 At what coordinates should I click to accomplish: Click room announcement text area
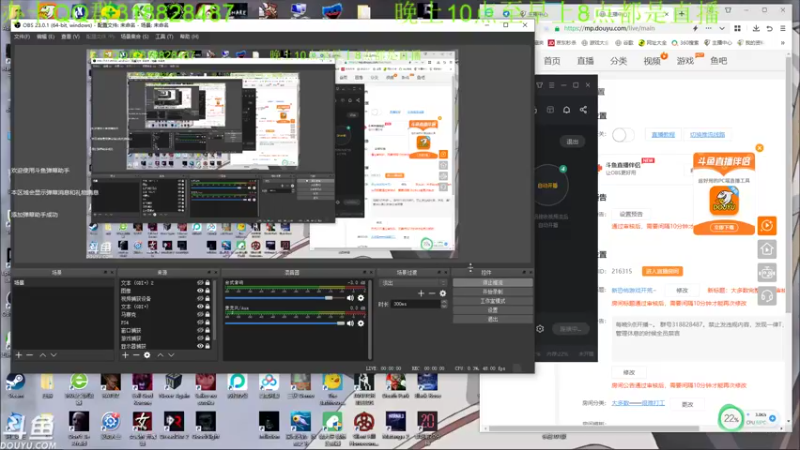[x=699, y=339]
